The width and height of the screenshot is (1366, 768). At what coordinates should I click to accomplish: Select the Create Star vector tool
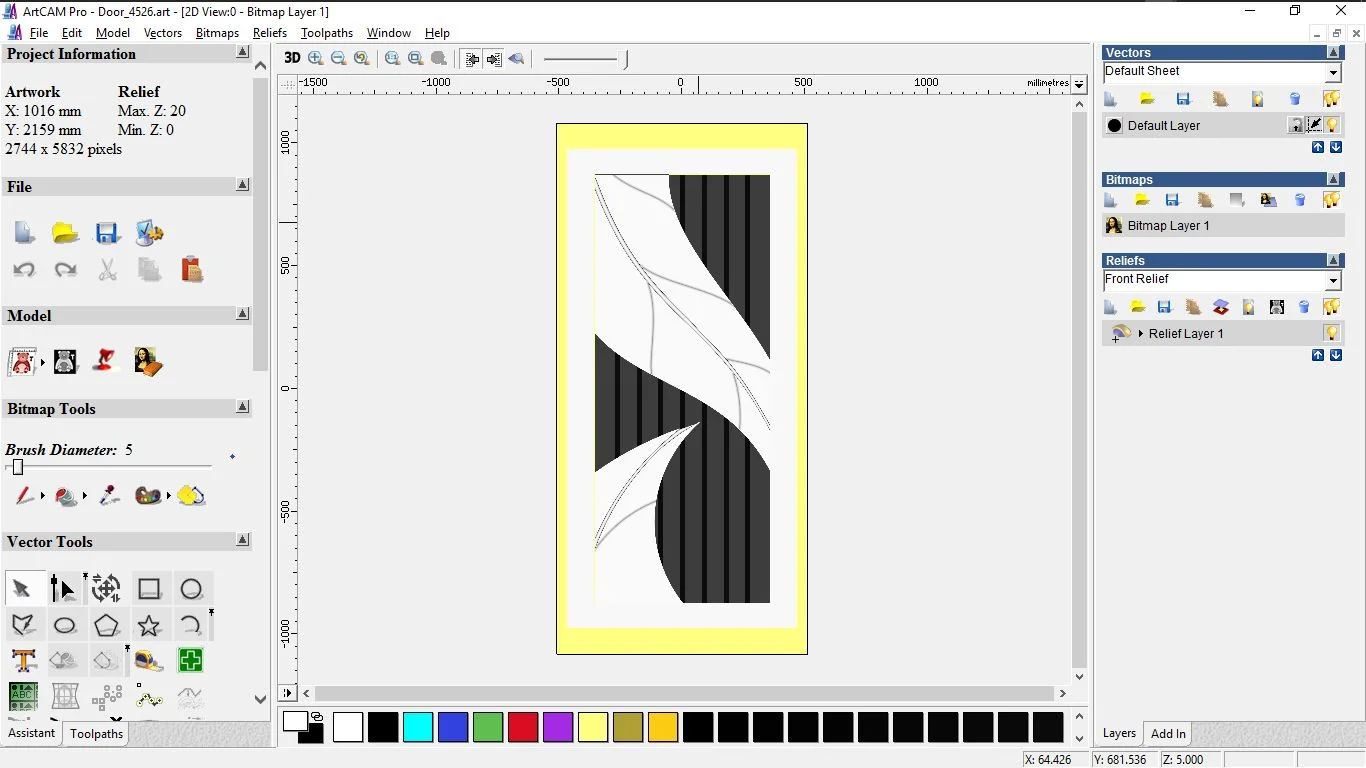(x=149, y=626)
